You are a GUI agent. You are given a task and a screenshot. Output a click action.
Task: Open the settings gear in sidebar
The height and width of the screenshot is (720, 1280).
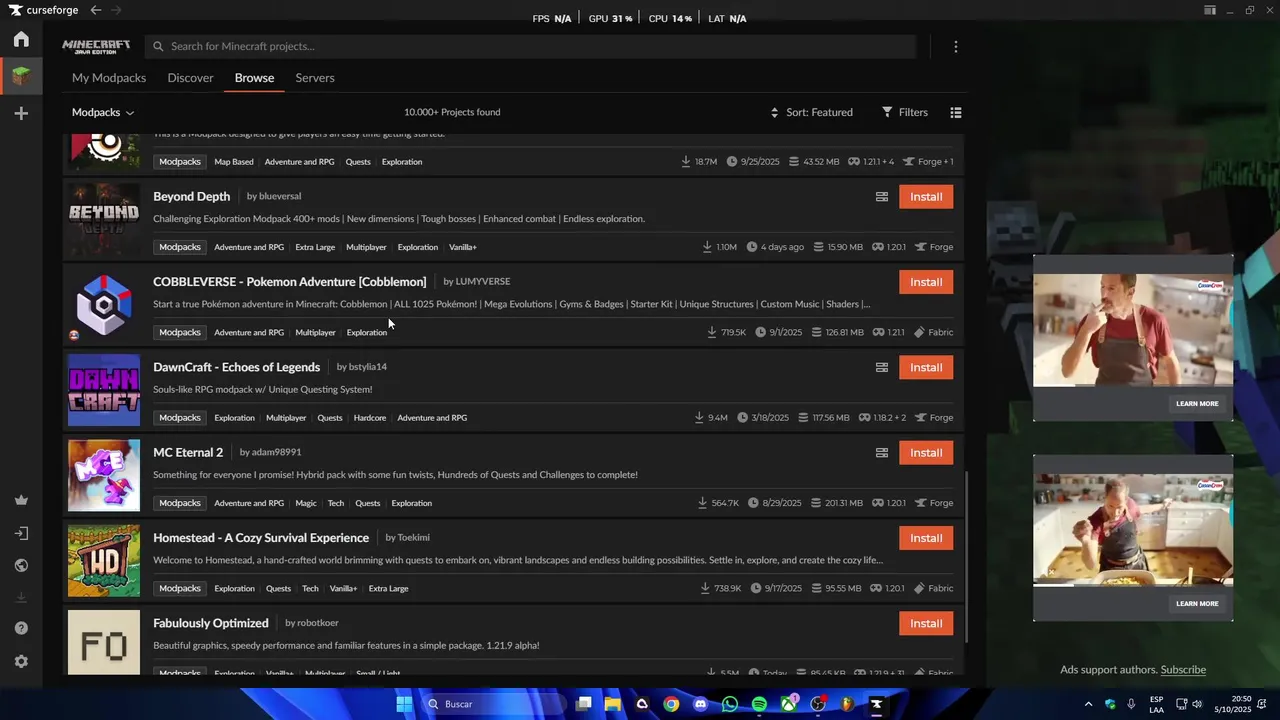[x=21, y=661]
